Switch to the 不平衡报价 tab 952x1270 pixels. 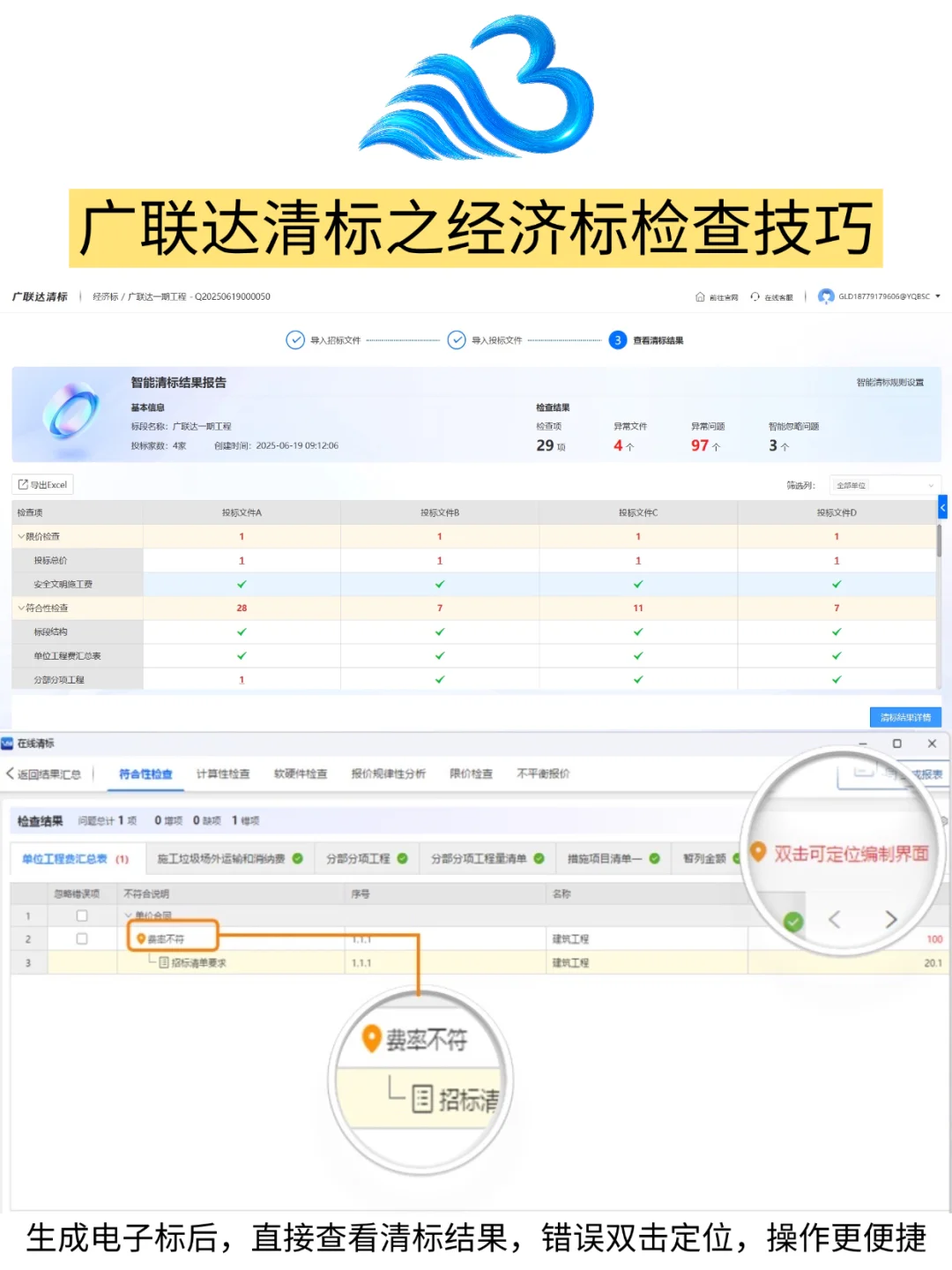544,773
